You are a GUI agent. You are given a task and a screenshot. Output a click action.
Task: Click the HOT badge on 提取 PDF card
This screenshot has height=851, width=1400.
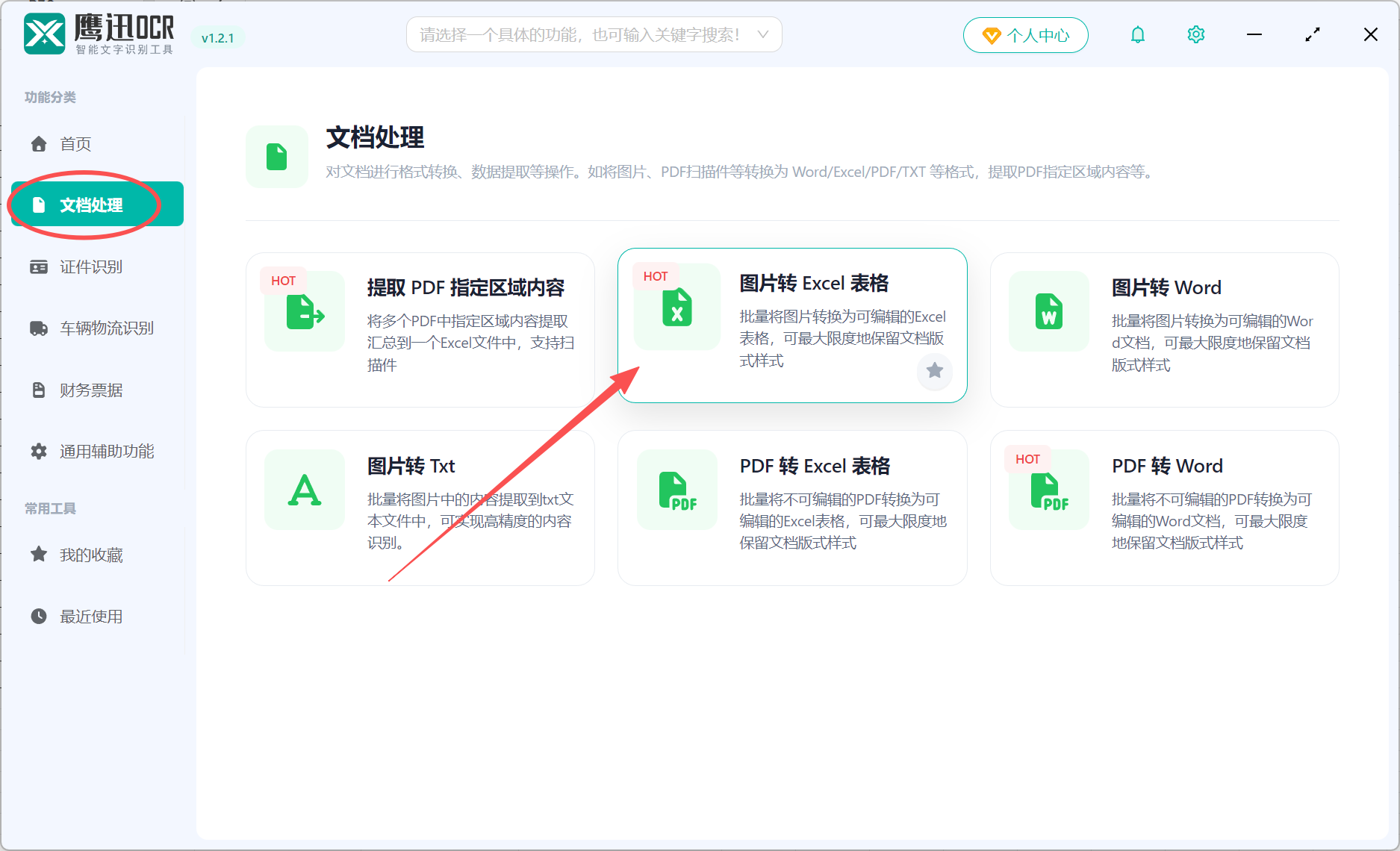click(x=283, y=281)
